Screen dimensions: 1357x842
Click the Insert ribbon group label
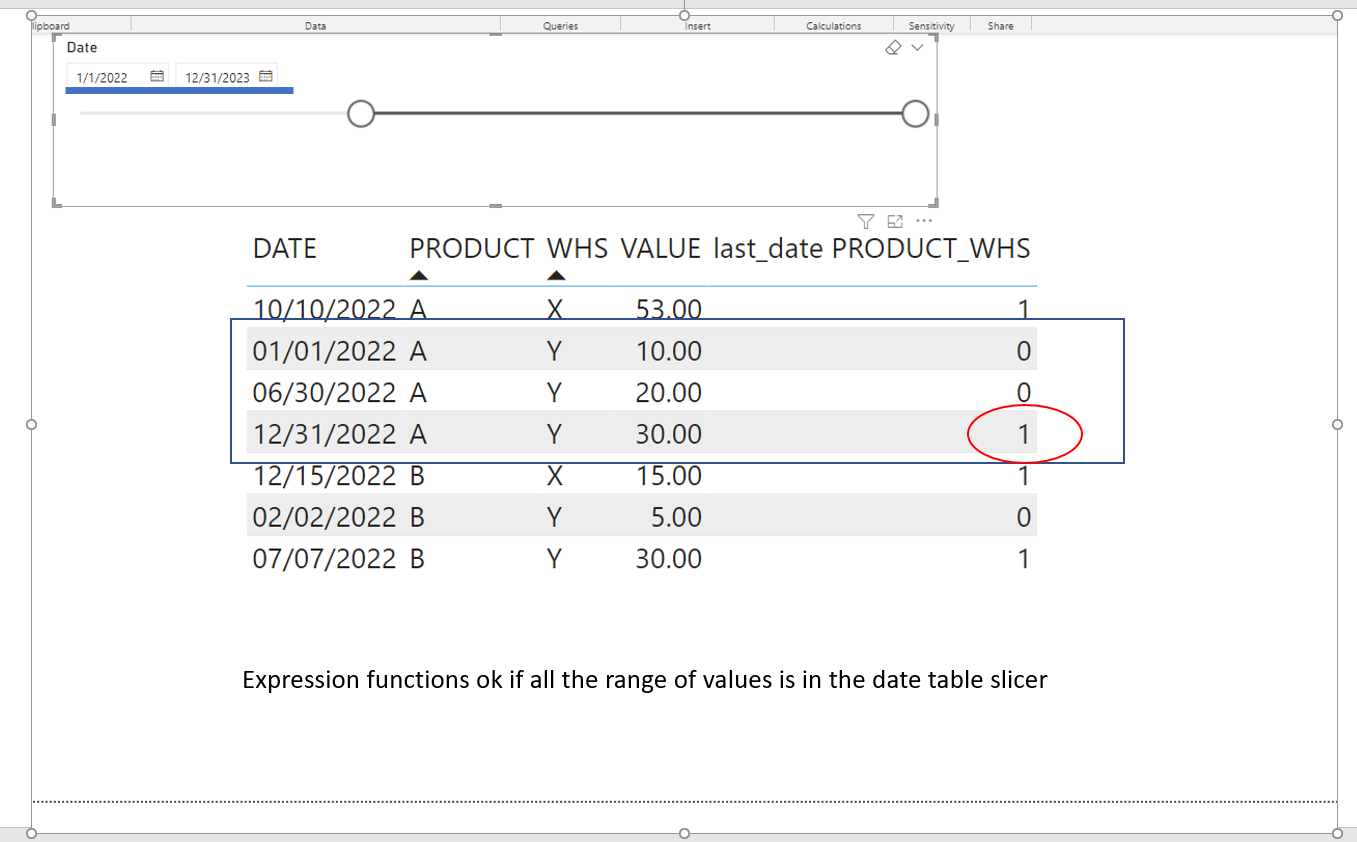coord(698,26)
